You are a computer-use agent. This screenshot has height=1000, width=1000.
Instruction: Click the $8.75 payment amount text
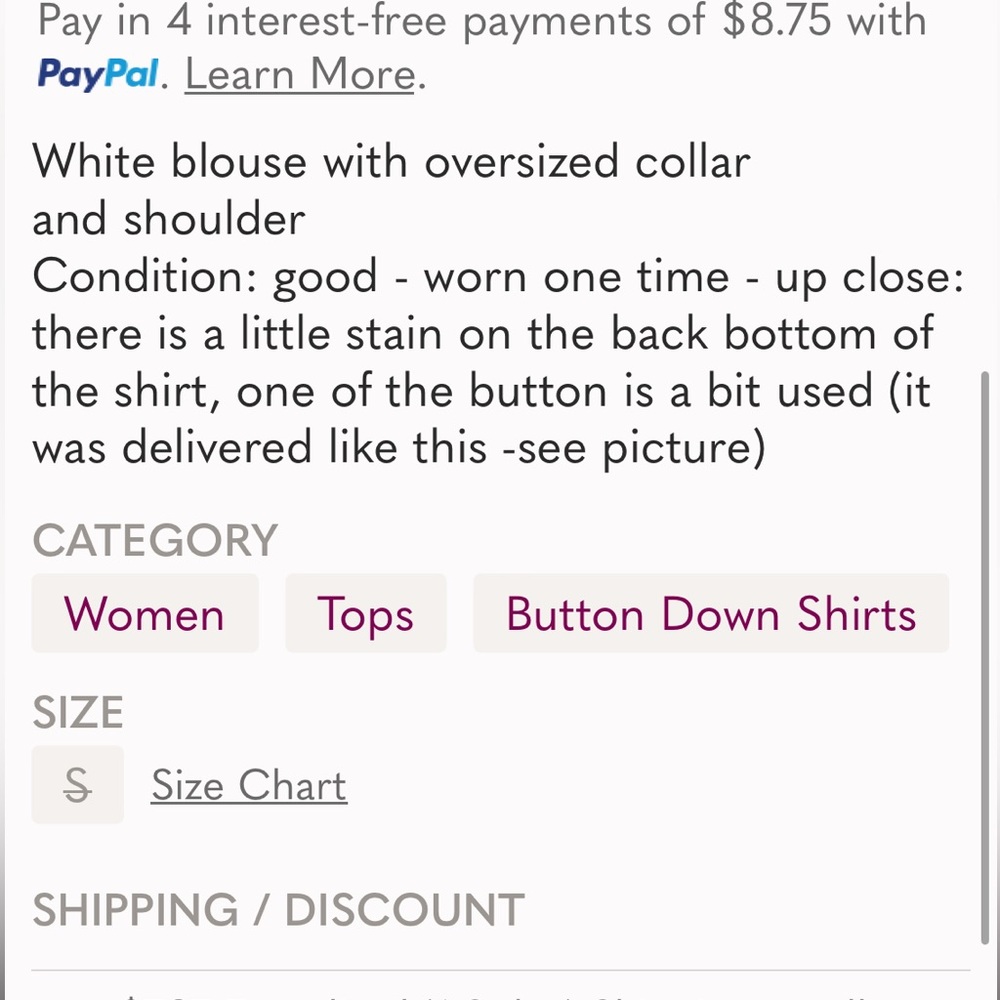pos(777,20)
